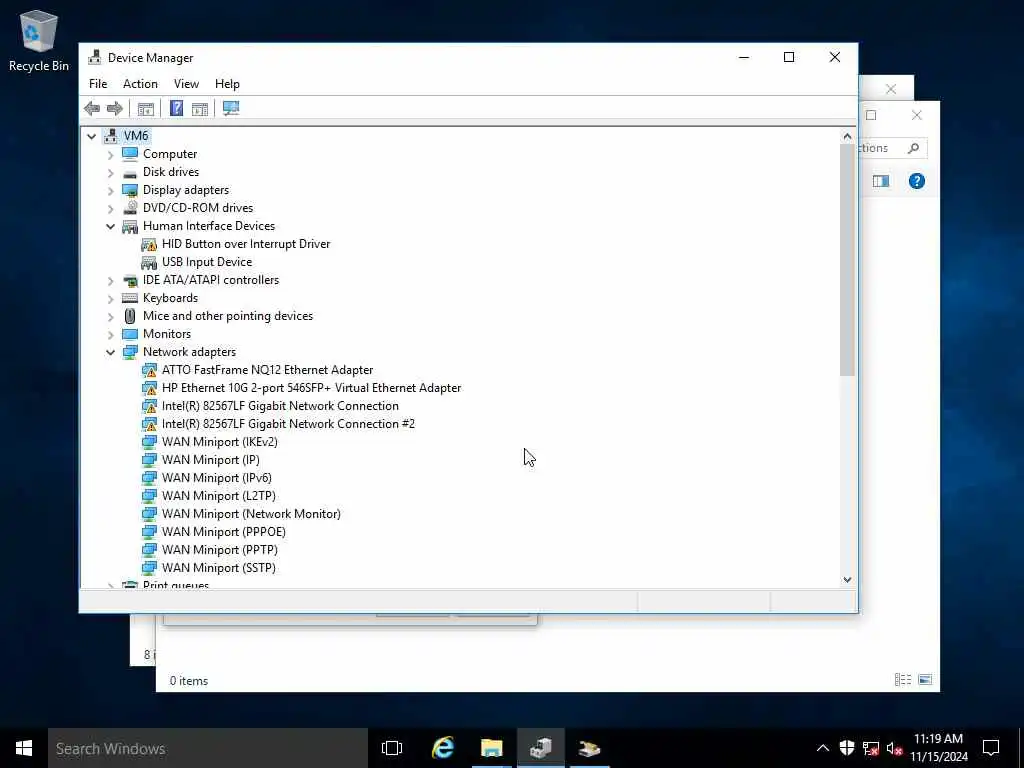Click the Network adapters category icon
1024x768 pixels.
tap(130, 352)
